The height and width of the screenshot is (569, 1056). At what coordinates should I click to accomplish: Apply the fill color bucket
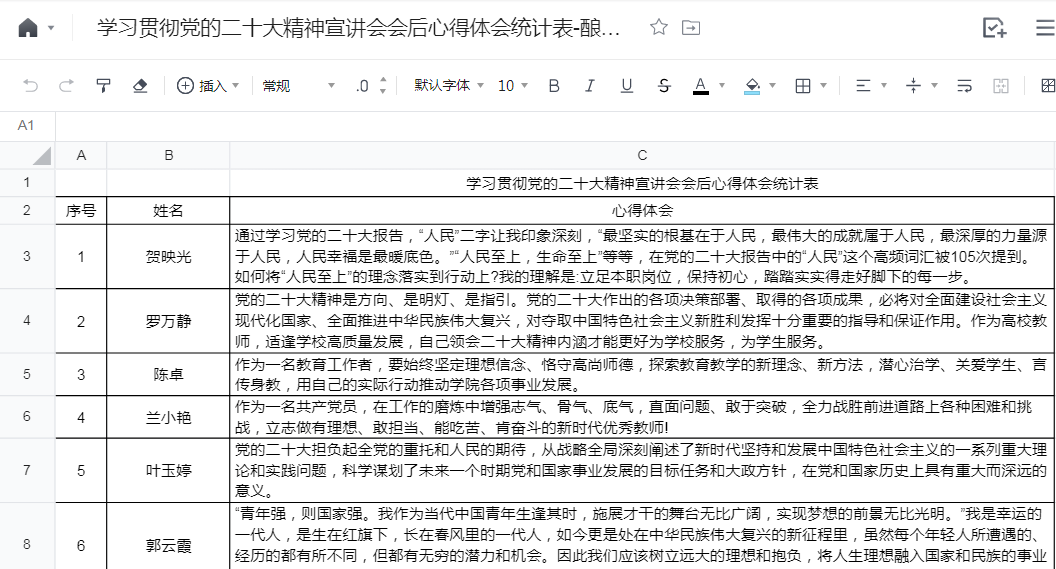coord(752,86)
